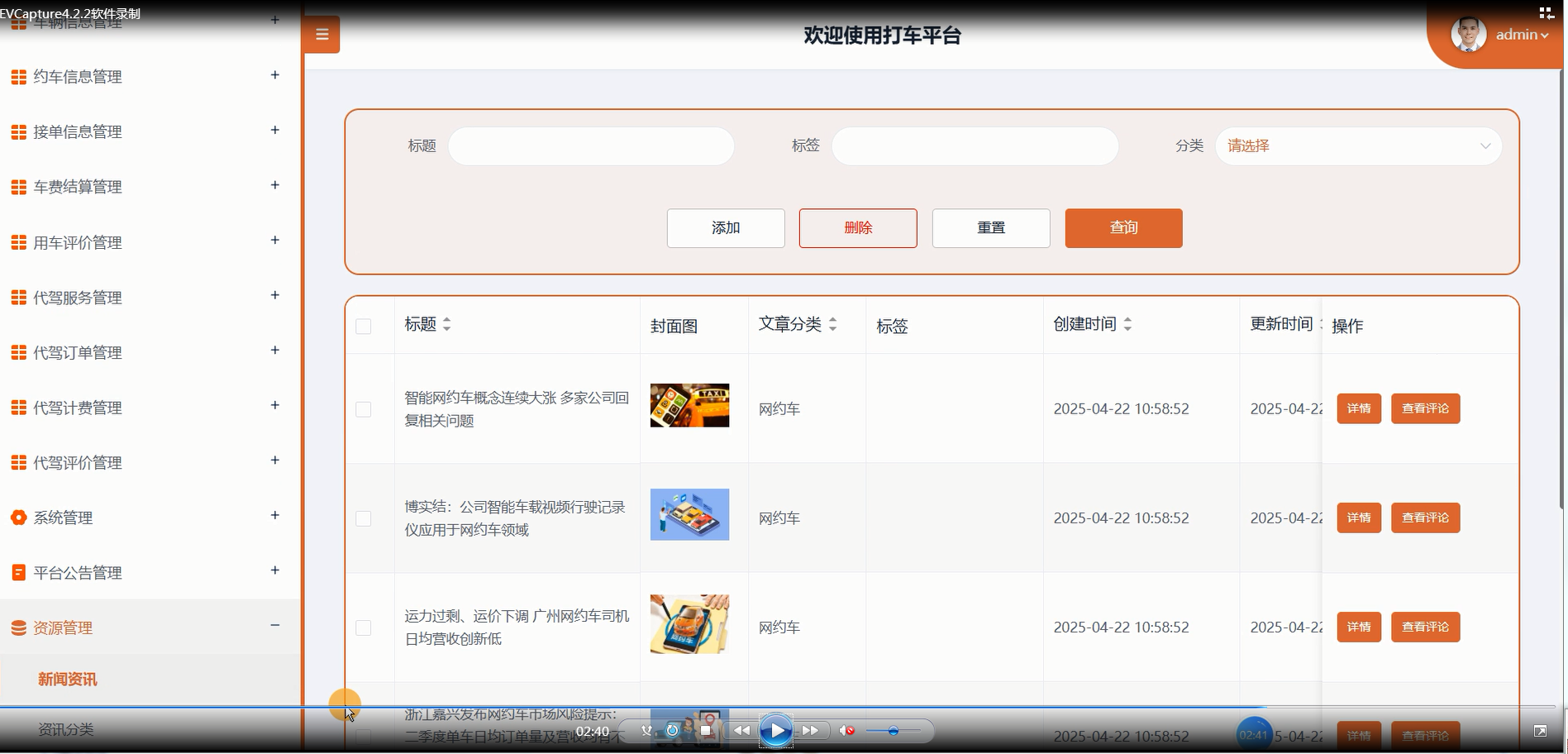Expand the 车费结算管理 menu with plus
The height and width of the screenshot is (754, 1568).
coord(275,185)
